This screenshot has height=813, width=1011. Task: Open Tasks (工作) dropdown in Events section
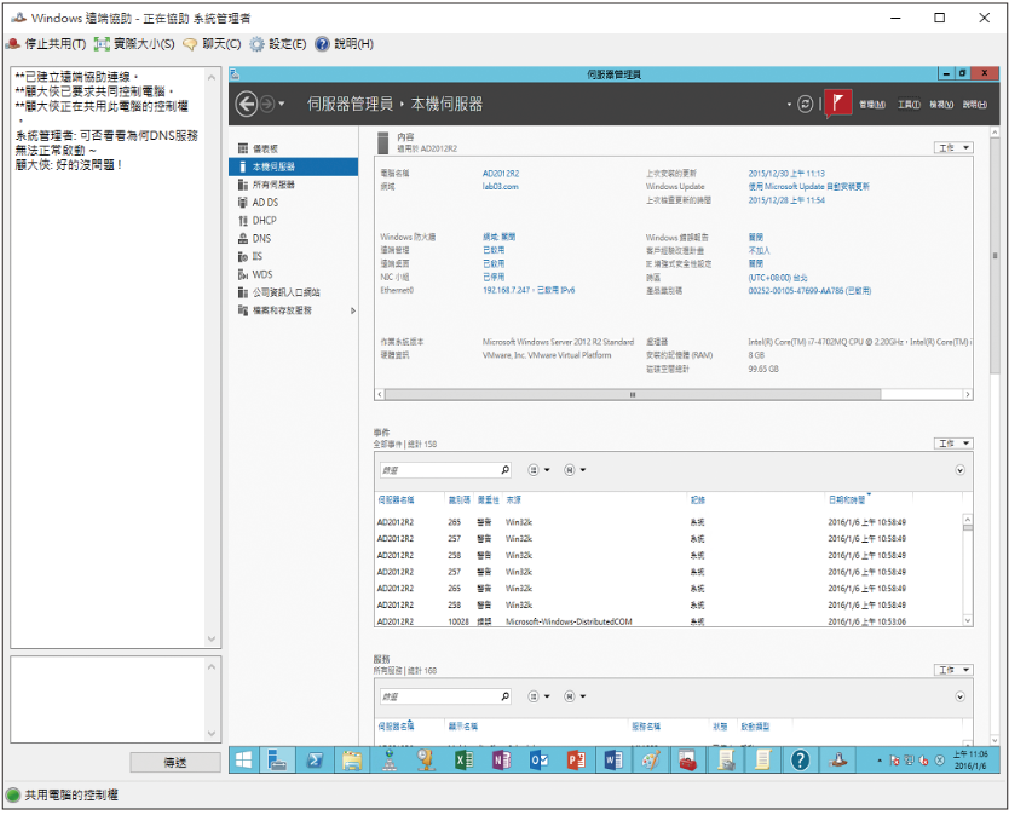click(x=954, y=444)
